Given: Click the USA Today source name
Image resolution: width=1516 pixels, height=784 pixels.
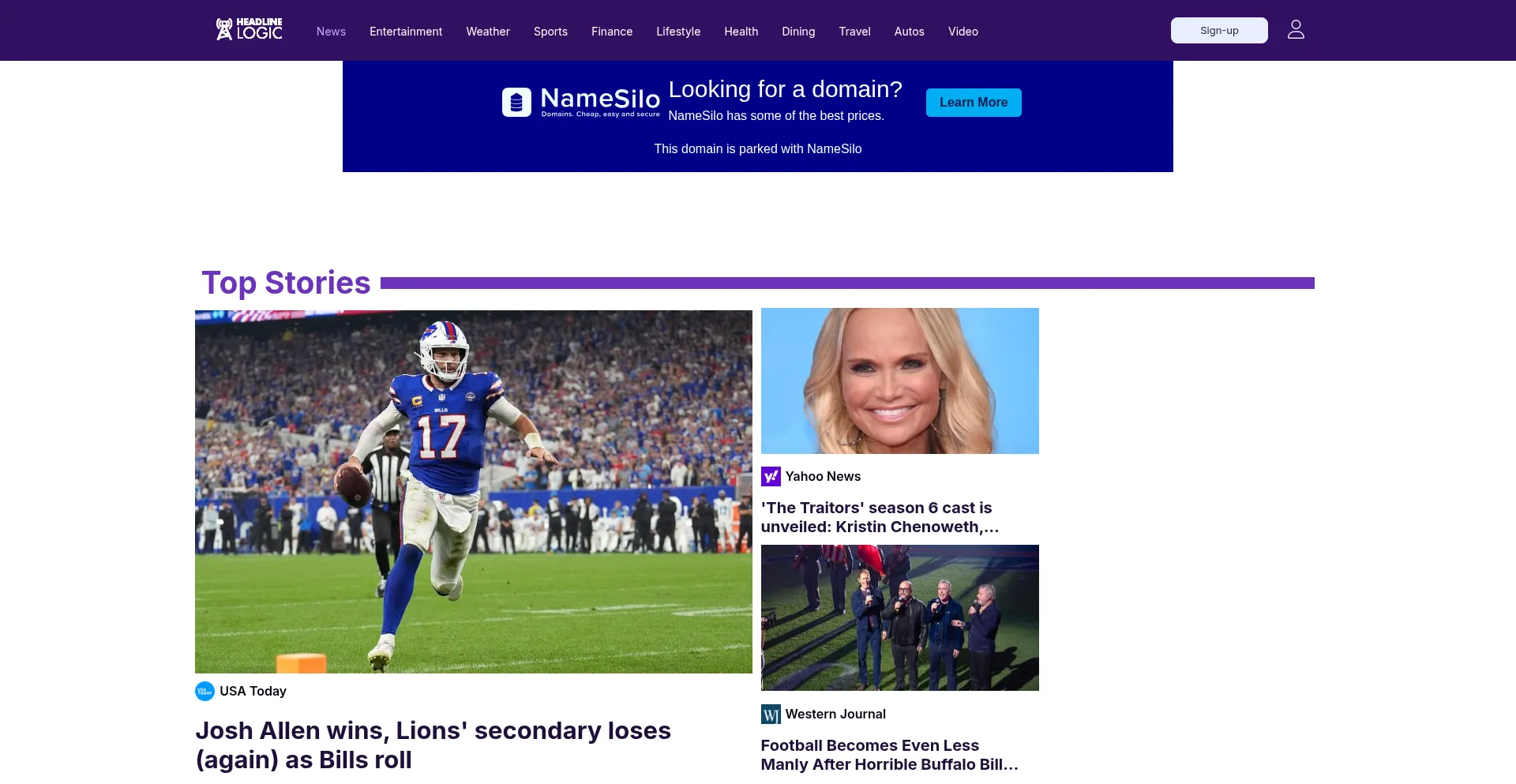Looking at the screenshot, I should pos(253,692).
